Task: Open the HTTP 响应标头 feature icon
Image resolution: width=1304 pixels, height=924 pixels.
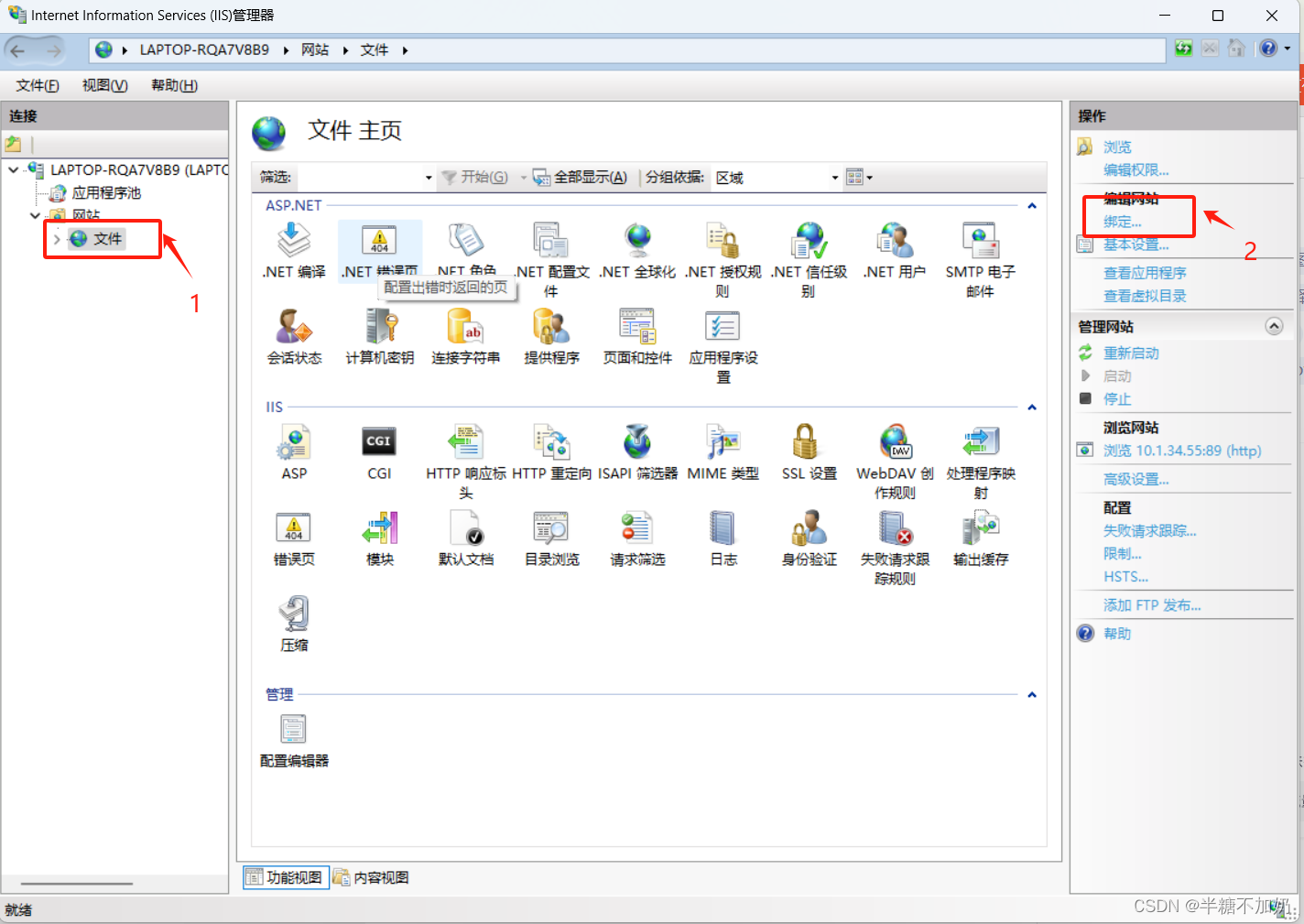Action: [465, 442]
